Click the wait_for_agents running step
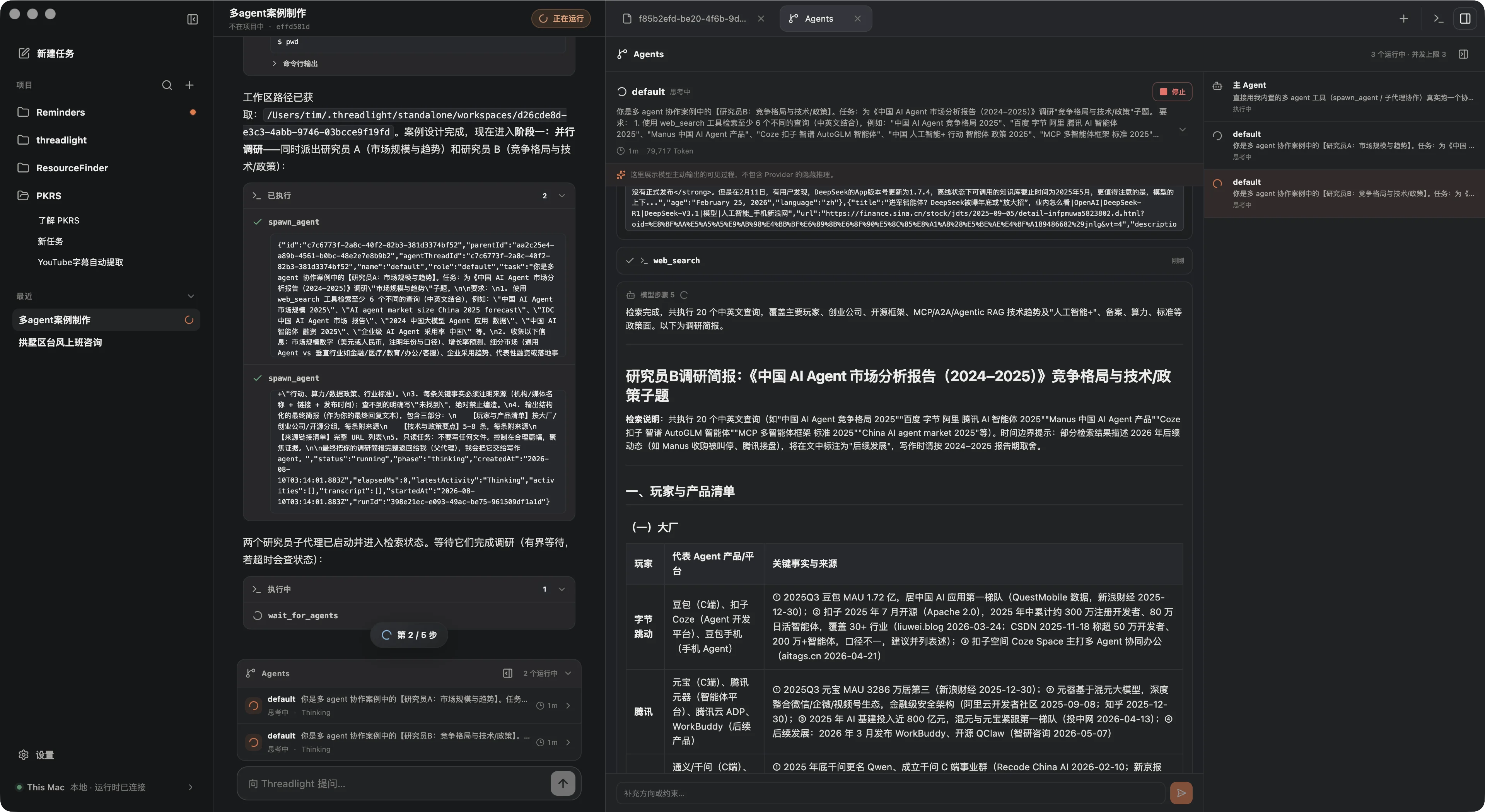 pyautogui.click(x=409, y=616)
